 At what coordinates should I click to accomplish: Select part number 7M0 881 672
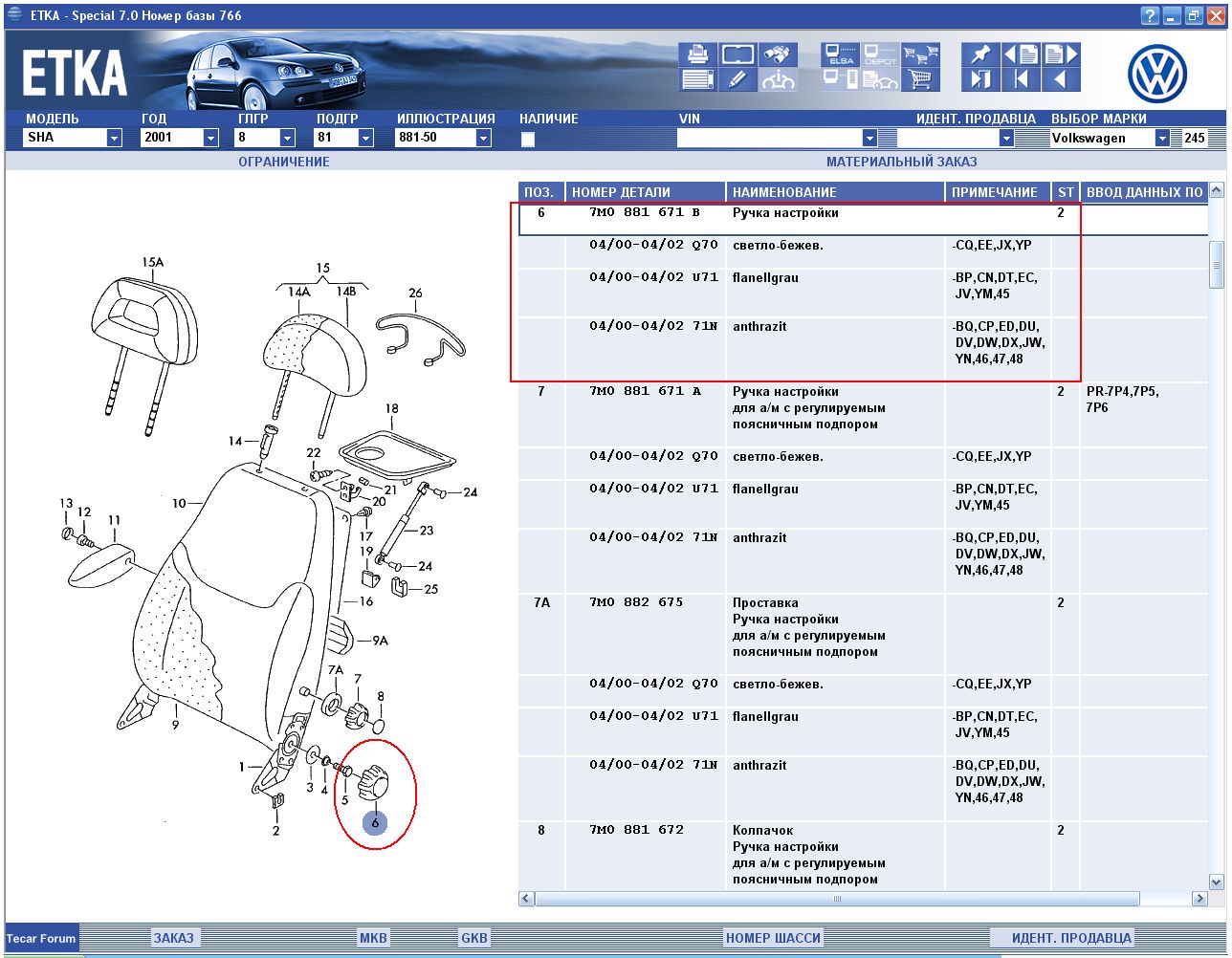[637, 830]
